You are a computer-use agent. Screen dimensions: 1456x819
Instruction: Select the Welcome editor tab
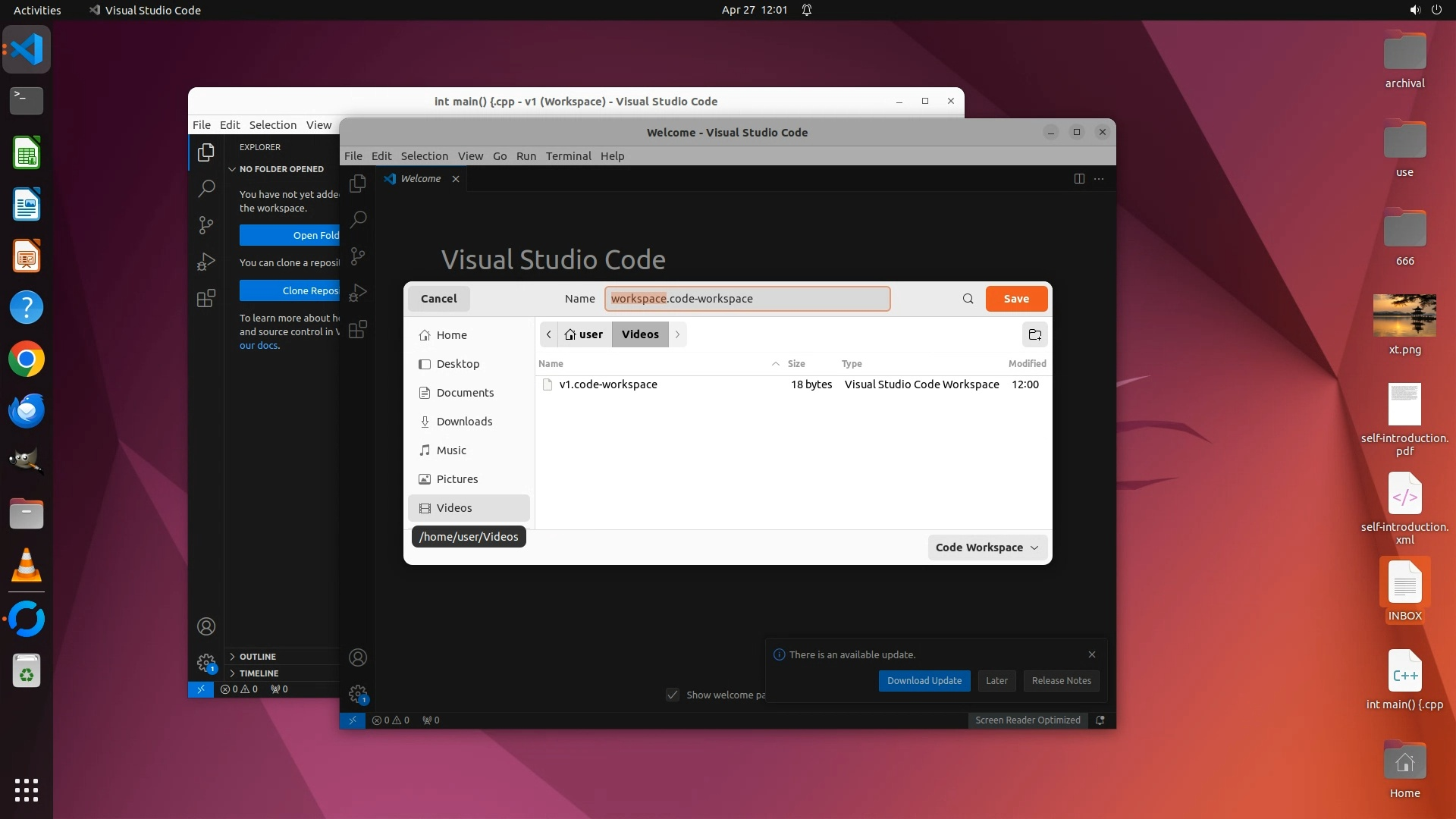pyautogui.click(x=420, y=179)
